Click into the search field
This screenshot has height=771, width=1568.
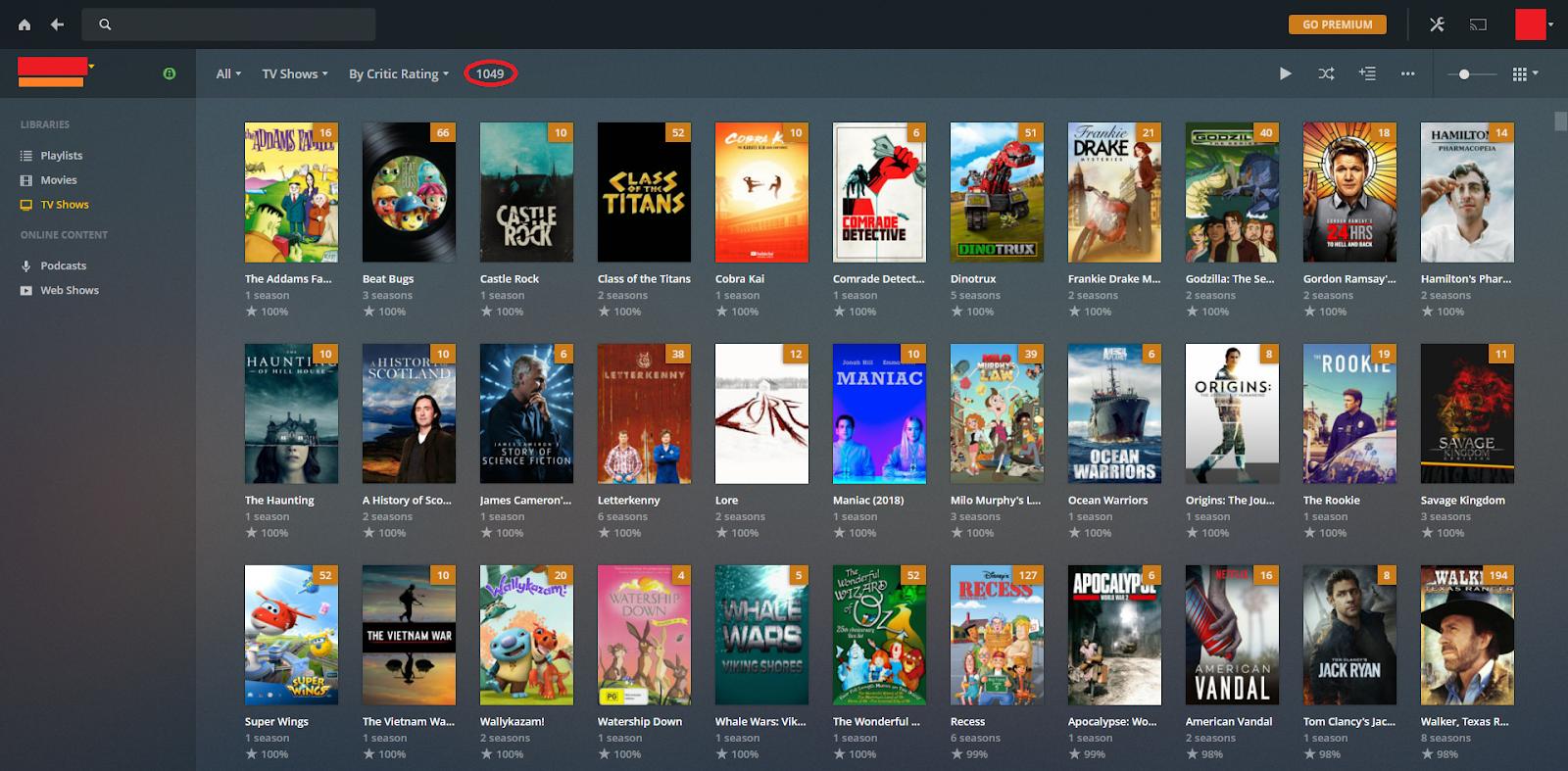228,24
